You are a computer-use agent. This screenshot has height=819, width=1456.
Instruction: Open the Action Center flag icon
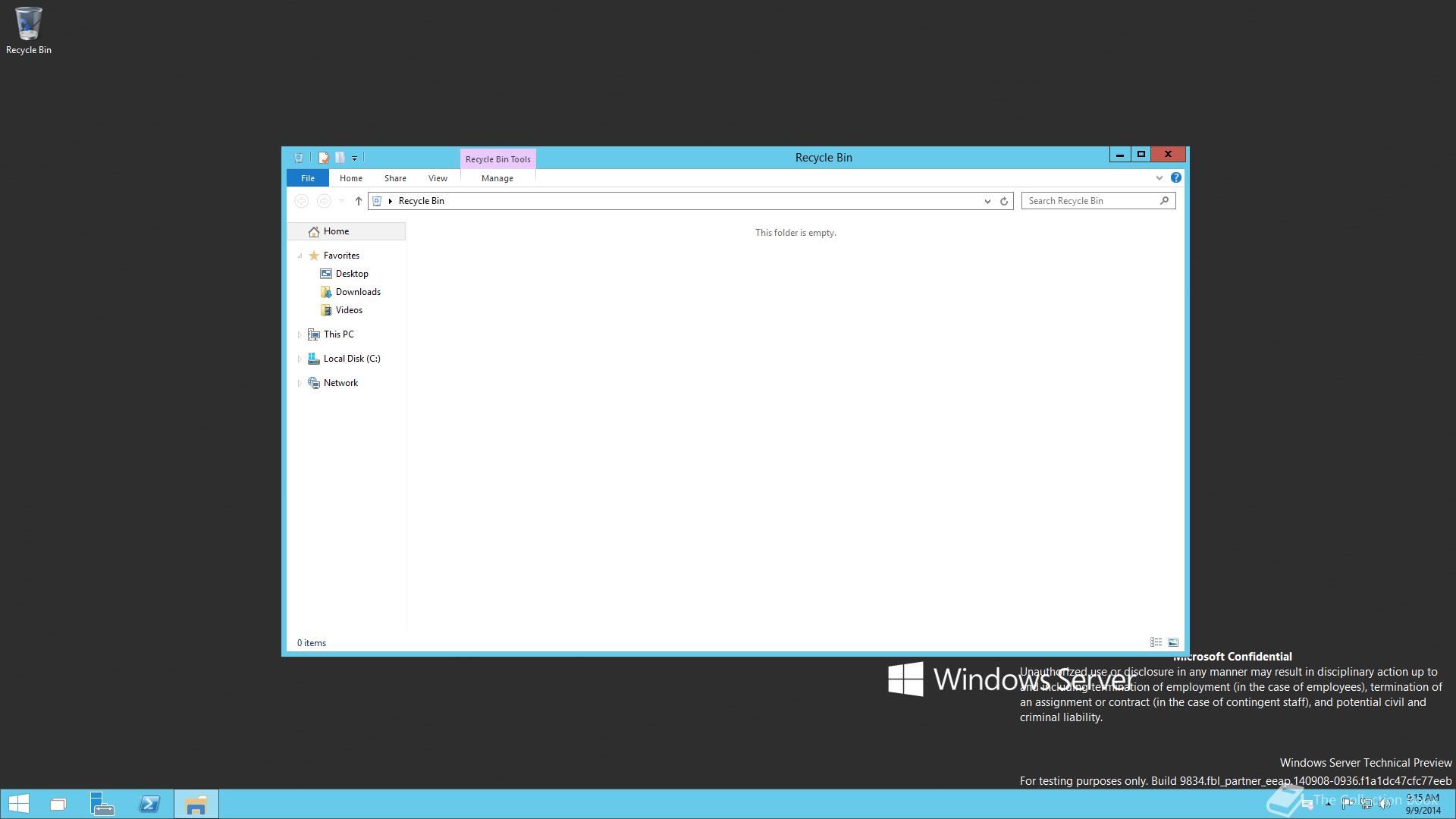pyautogui.click(x=1348, y=804)
